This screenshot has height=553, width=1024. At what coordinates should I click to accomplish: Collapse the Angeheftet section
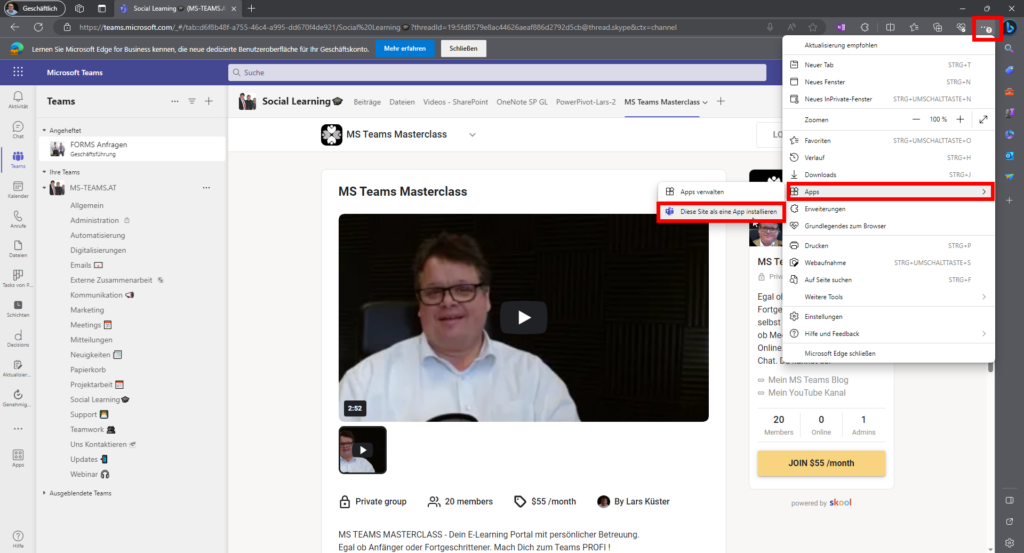(x=44, y=131)
